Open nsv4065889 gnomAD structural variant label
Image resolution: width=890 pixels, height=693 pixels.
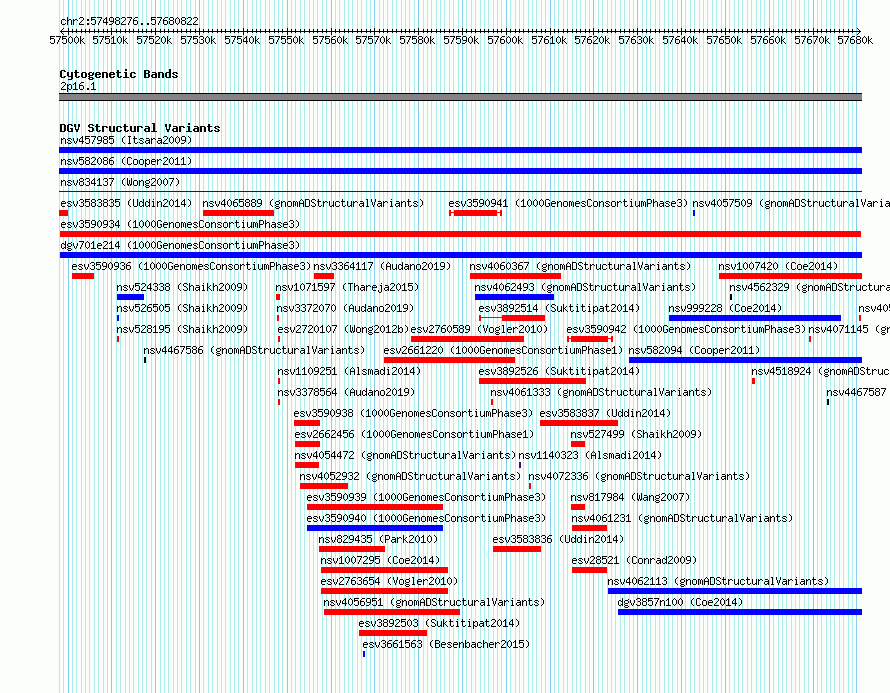[313, 203]
